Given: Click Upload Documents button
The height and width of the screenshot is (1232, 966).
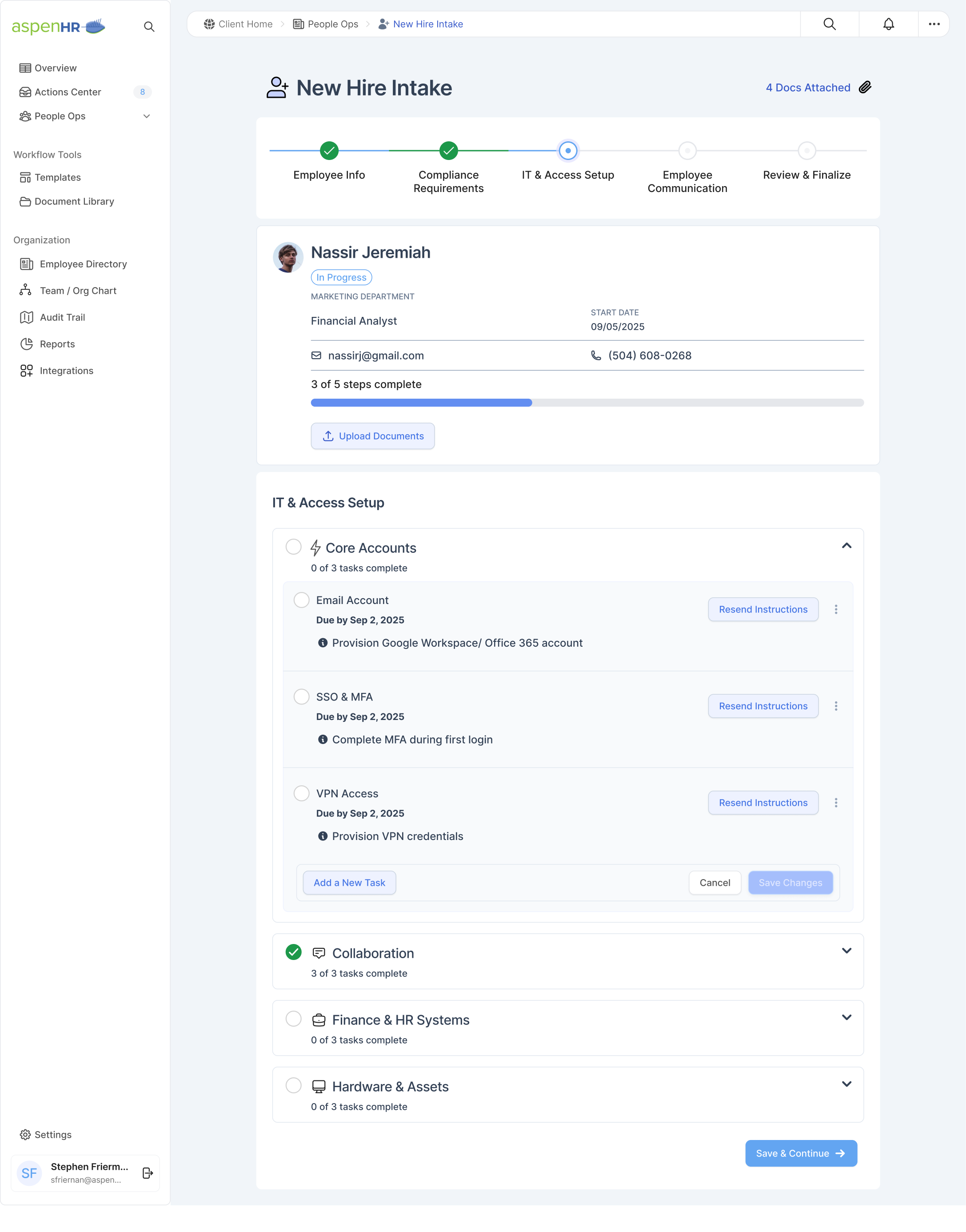Looking at the screenshot, I should pos(373,436).
